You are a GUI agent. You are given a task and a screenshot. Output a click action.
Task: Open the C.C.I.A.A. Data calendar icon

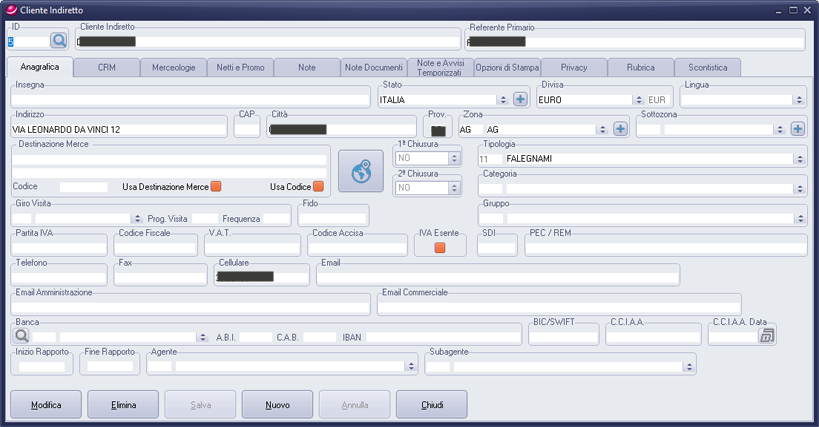point(767,337)
